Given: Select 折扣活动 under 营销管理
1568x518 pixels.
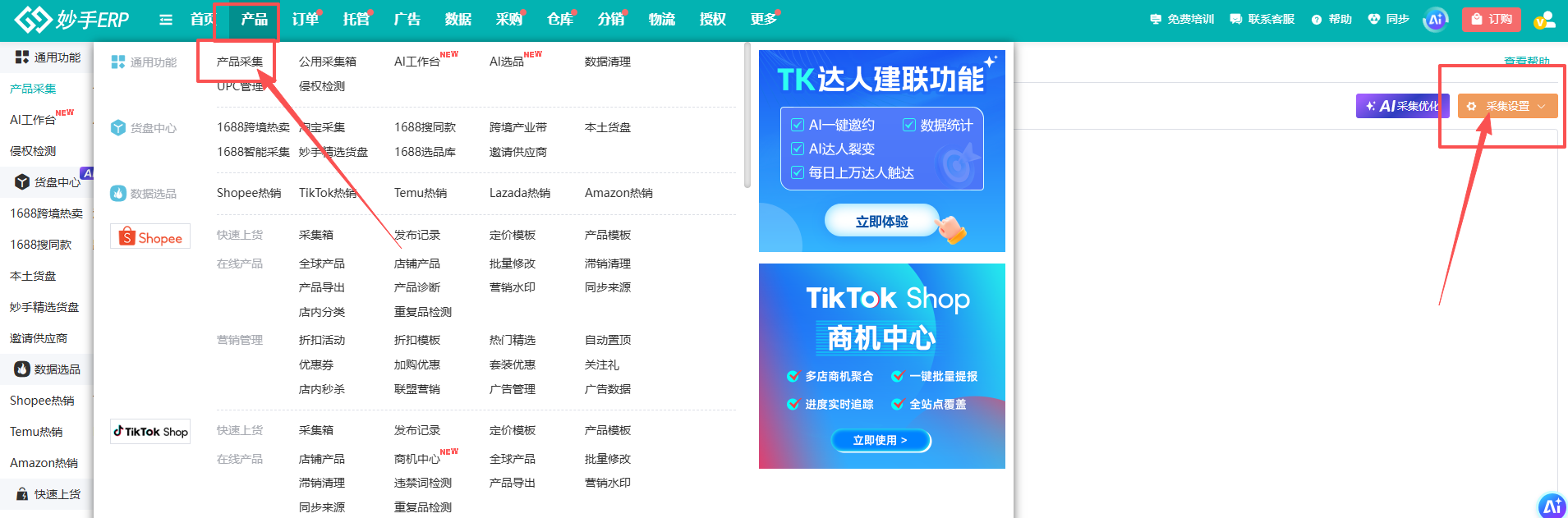Looking at the screenshot, I should tap(322, 340).
